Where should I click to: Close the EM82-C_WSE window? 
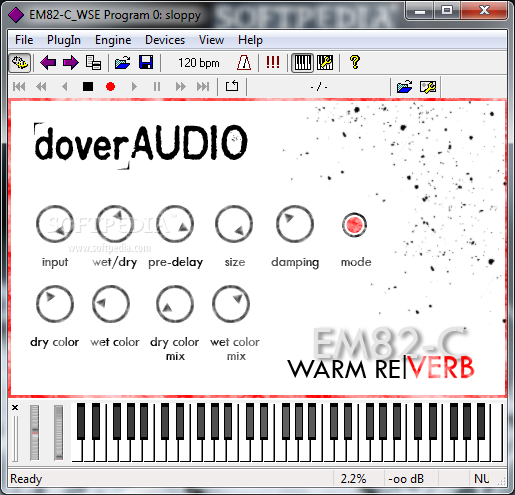(484, 11)
